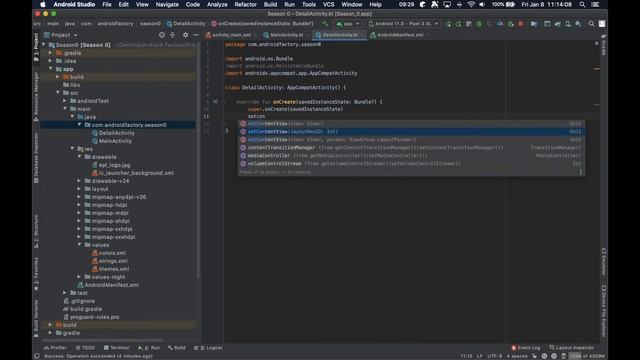Click the UTF-8 encoding in status bar
The height and width of the screenshot is (360, 640).
[x=494, y=356]
